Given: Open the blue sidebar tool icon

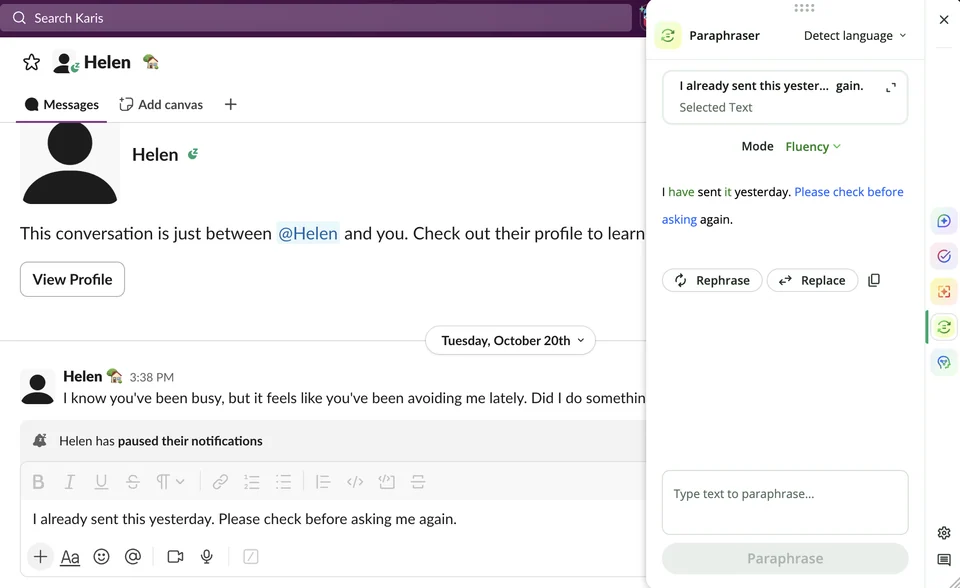Looking at the screenshot, I should [943, 363].
